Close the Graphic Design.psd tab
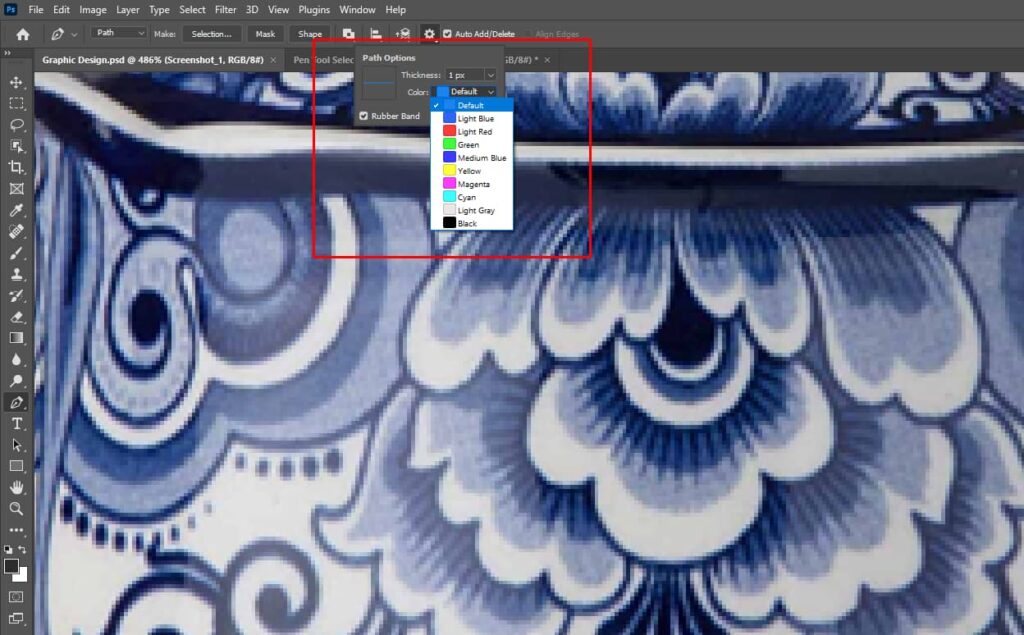Screen dimensions: 1024x635 pyautogui.click(x=273, y=60)
